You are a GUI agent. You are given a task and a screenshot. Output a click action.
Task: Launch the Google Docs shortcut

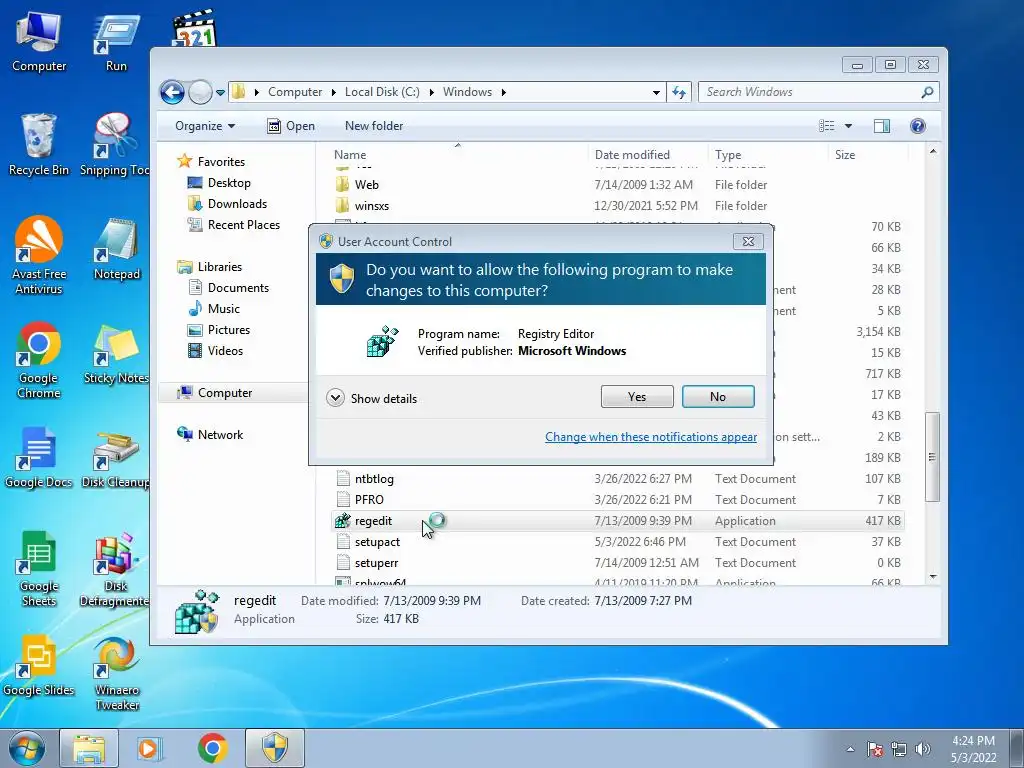tap(39, 457)
